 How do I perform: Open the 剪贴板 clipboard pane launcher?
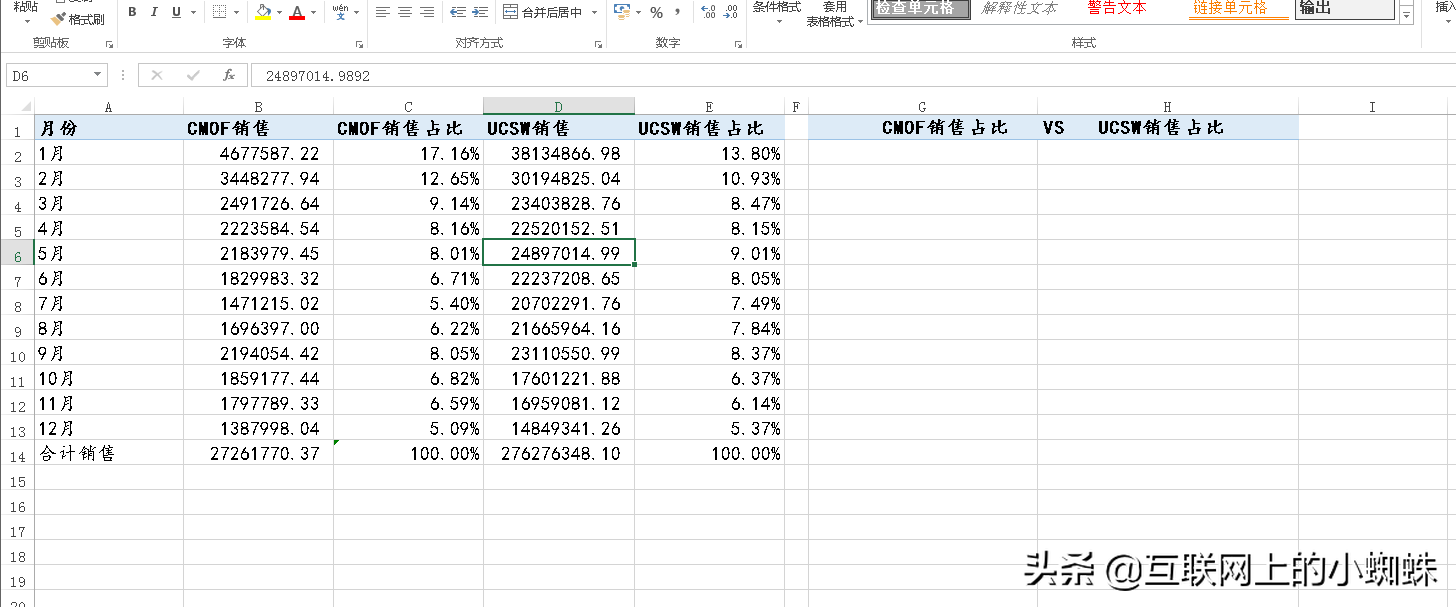point(109,44)
